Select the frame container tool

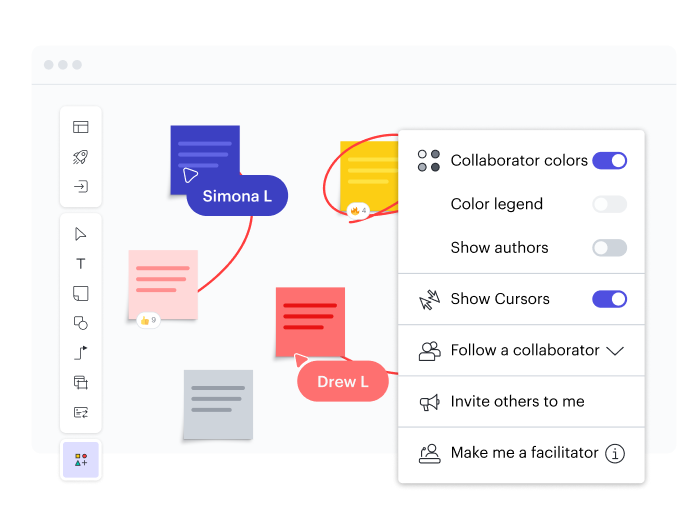81,382
